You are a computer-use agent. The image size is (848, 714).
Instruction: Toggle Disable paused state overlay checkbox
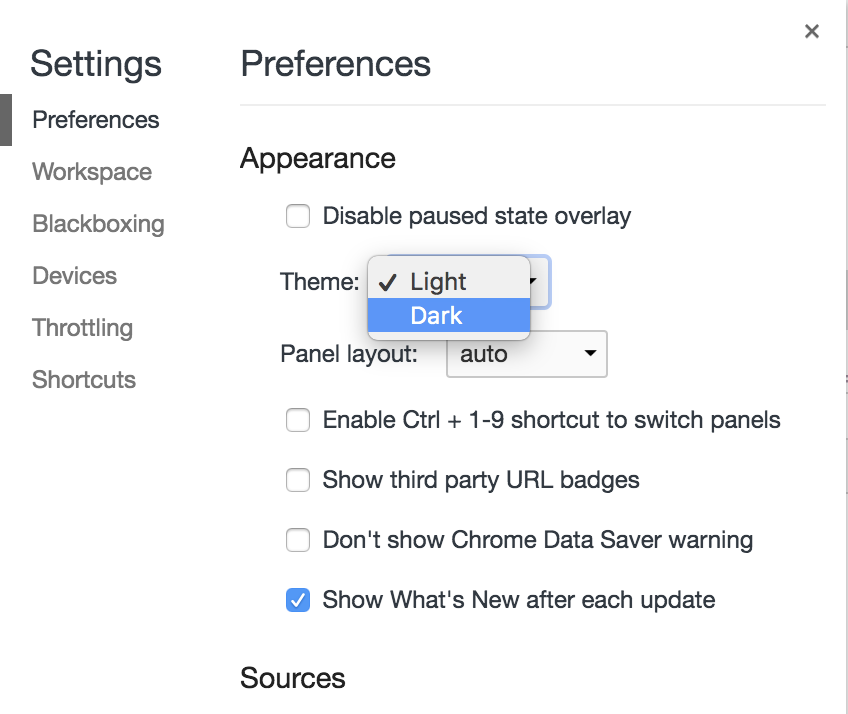pyautogui.click(x=298, y=216)
